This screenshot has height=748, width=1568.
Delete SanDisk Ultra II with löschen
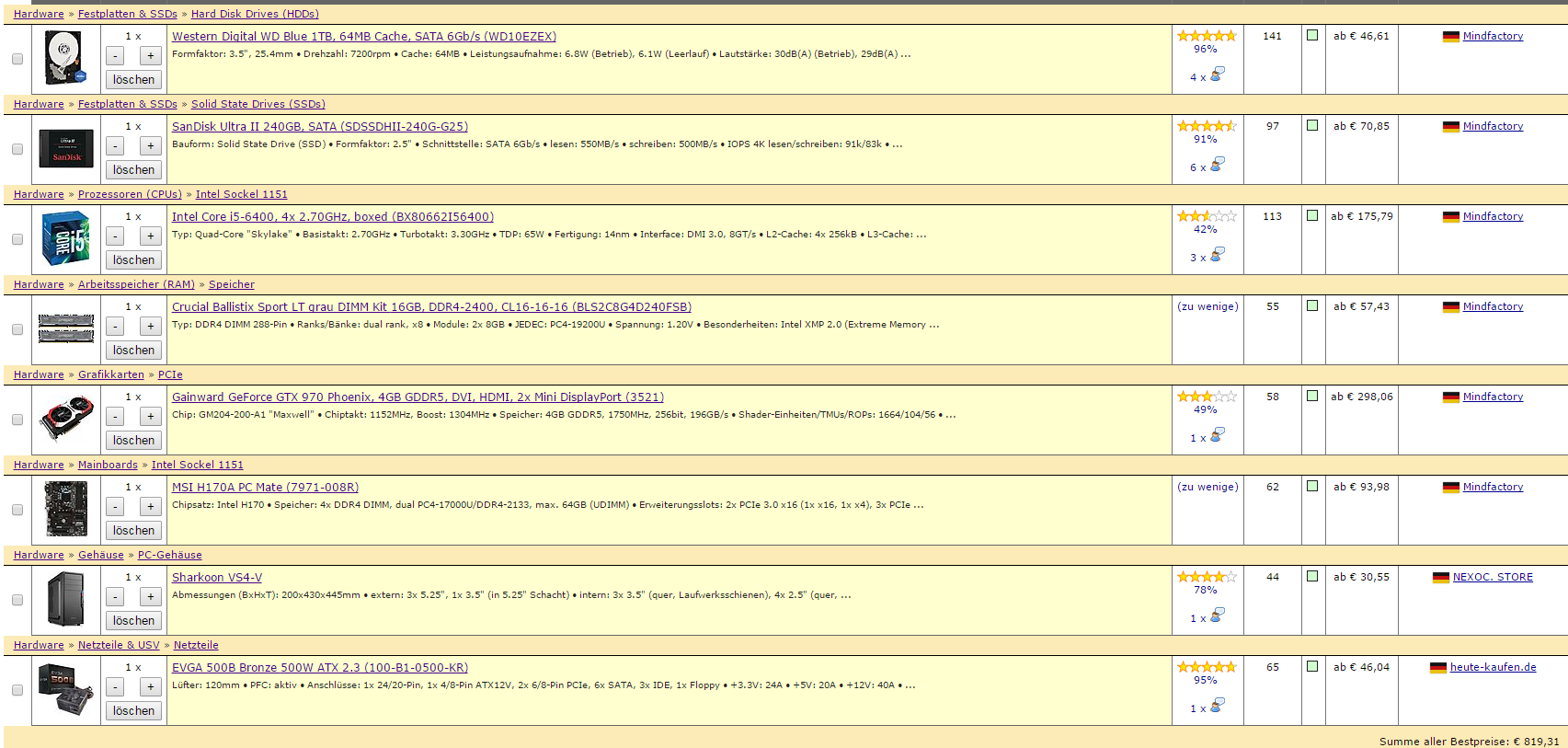coord(133,170)
